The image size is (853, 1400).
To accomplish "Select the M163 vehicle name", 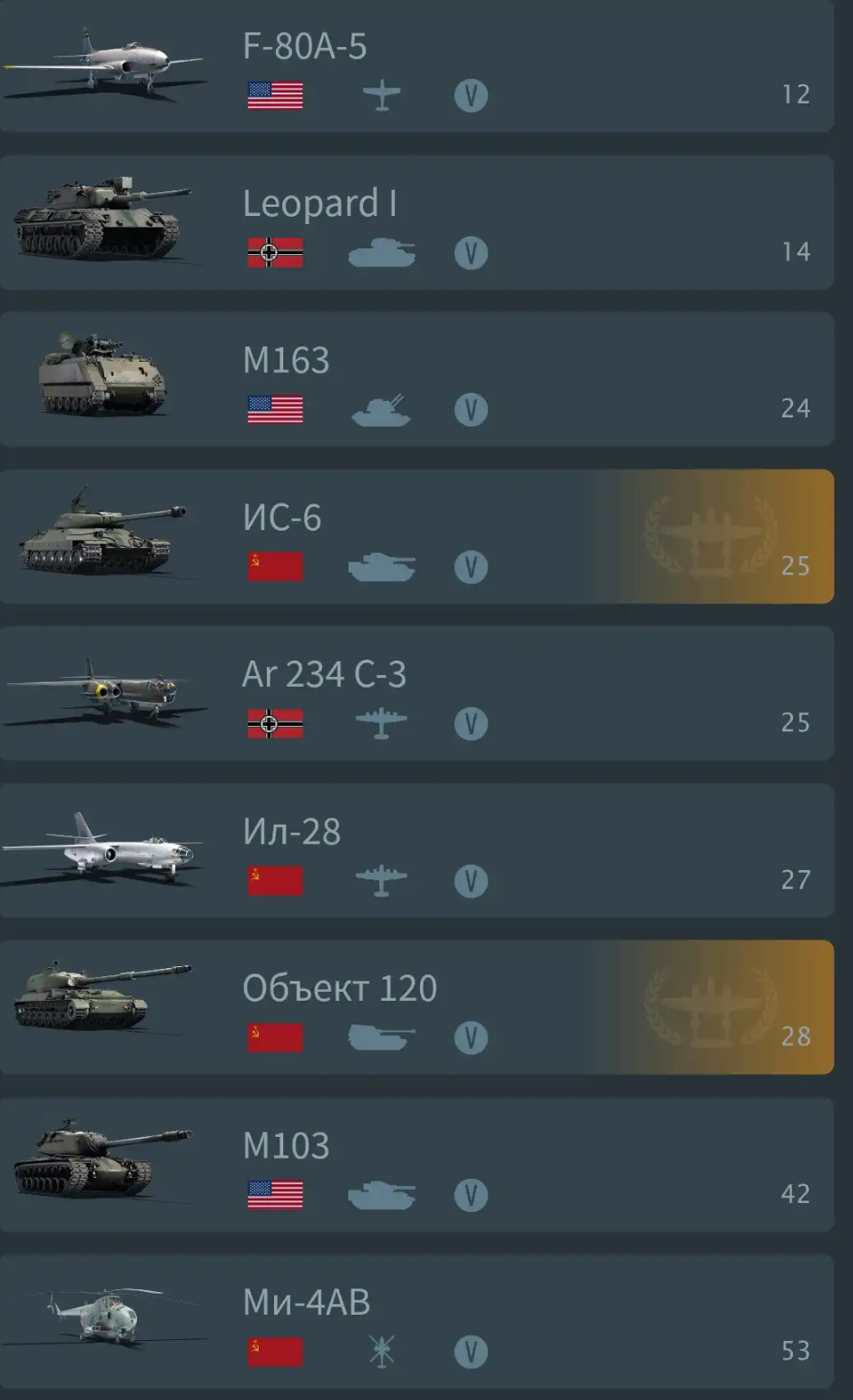I will coord(286,360).
